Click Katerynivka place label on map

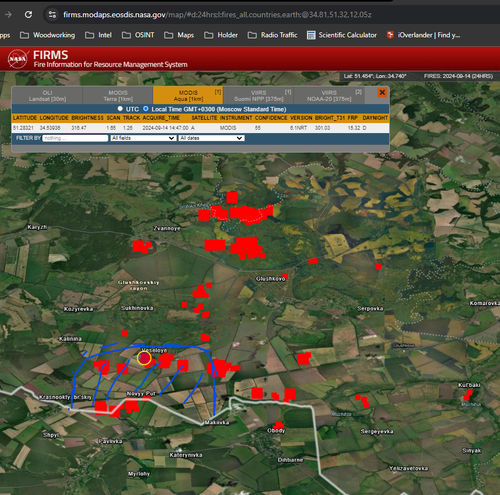pyautogui.click(x=186, y=455)
